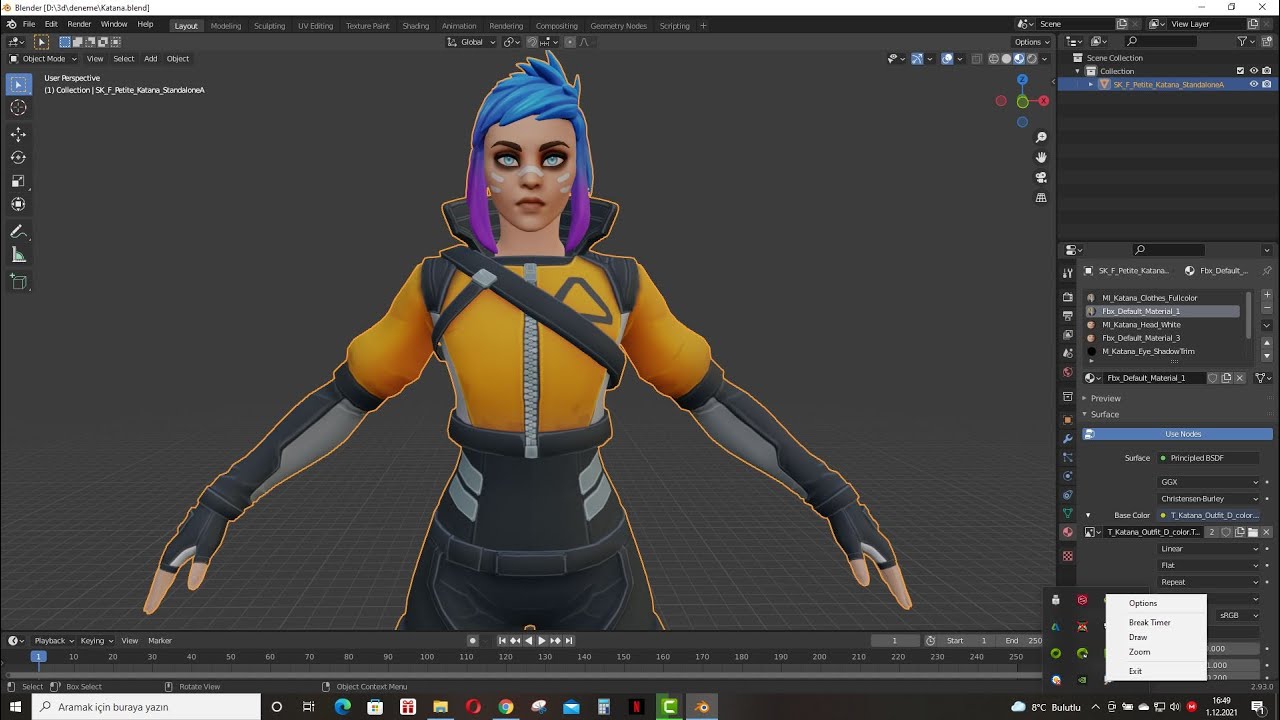
Task: Click the Blender icon in Windows taskbar
Action: (702, 707)
